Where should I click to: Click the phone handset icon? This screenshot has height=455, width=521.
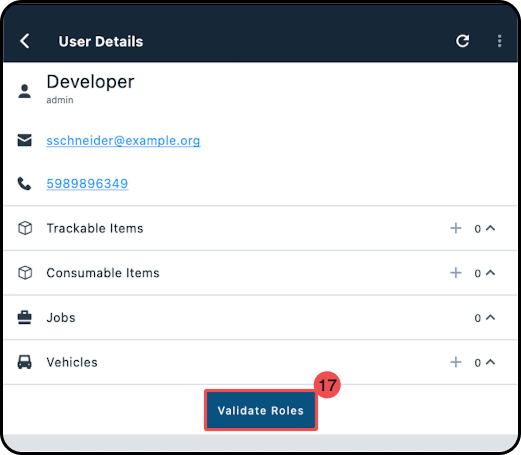coord(24,184)
